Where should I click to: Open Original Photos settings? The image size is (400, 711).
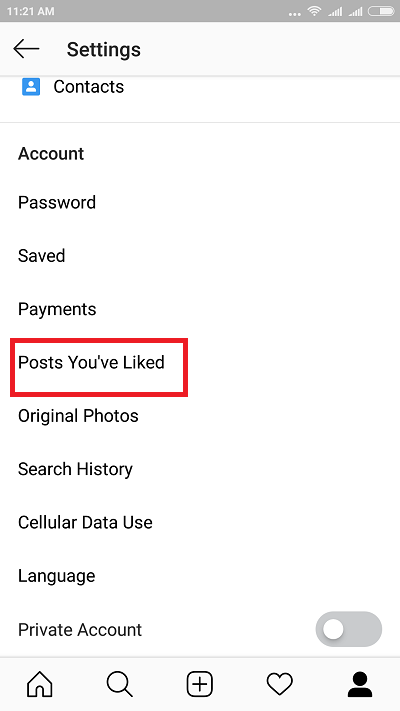(200, 416)
